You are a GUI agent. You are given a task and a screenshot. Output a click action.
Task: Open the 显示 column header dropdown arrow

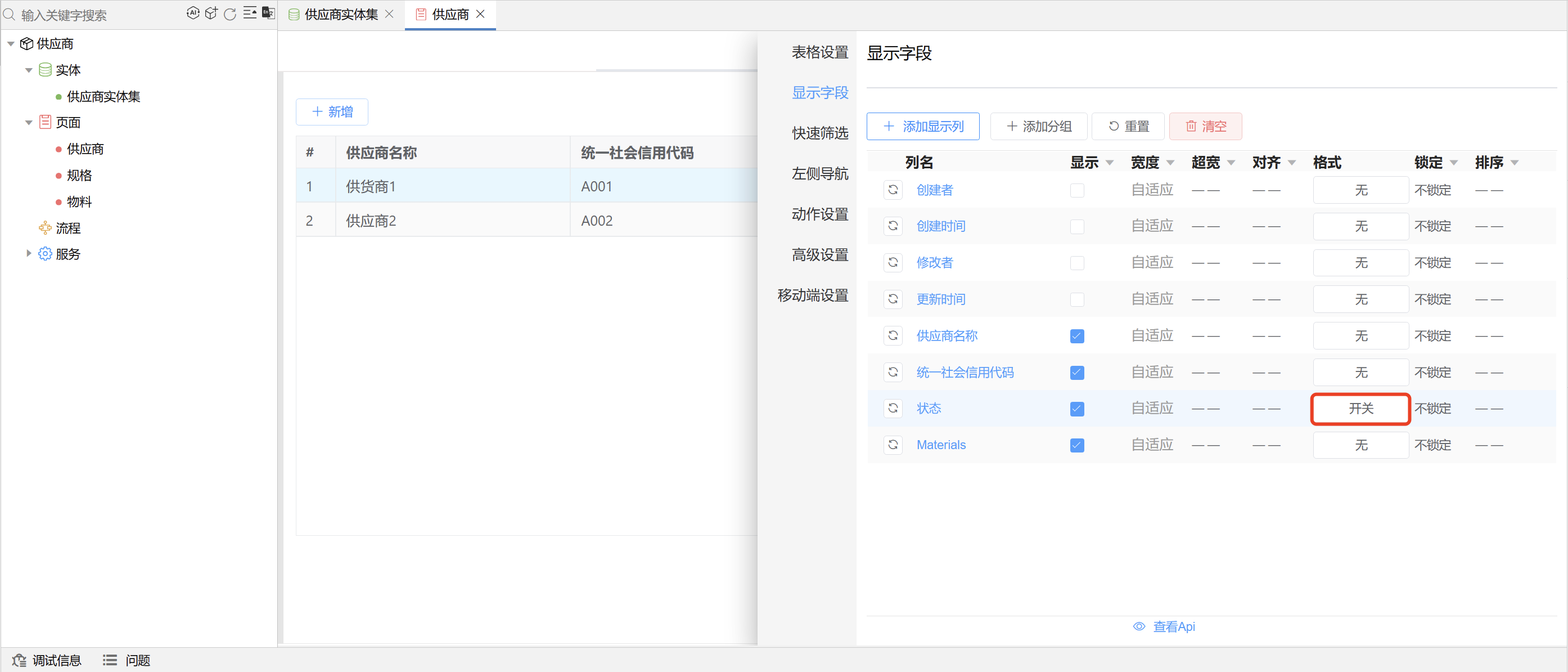point(1109,163)
